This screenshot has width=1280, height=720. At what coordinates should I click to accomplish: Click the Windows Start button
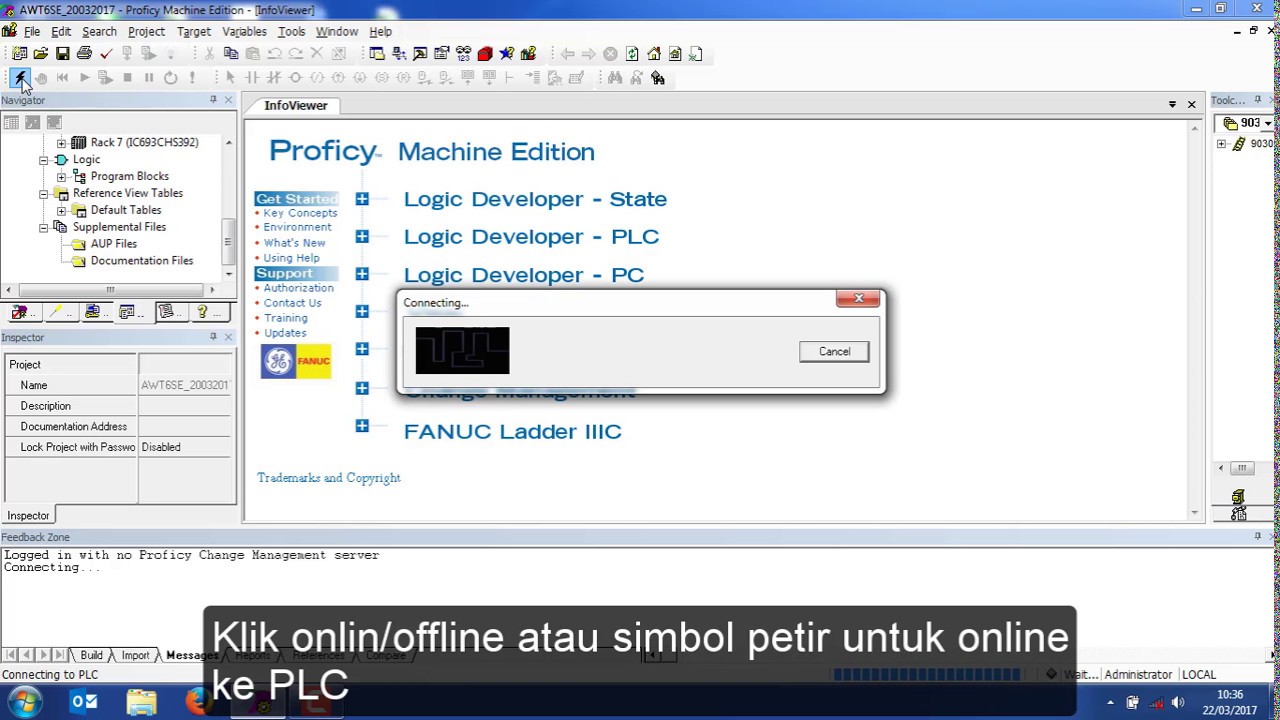[x=25, y=702]
